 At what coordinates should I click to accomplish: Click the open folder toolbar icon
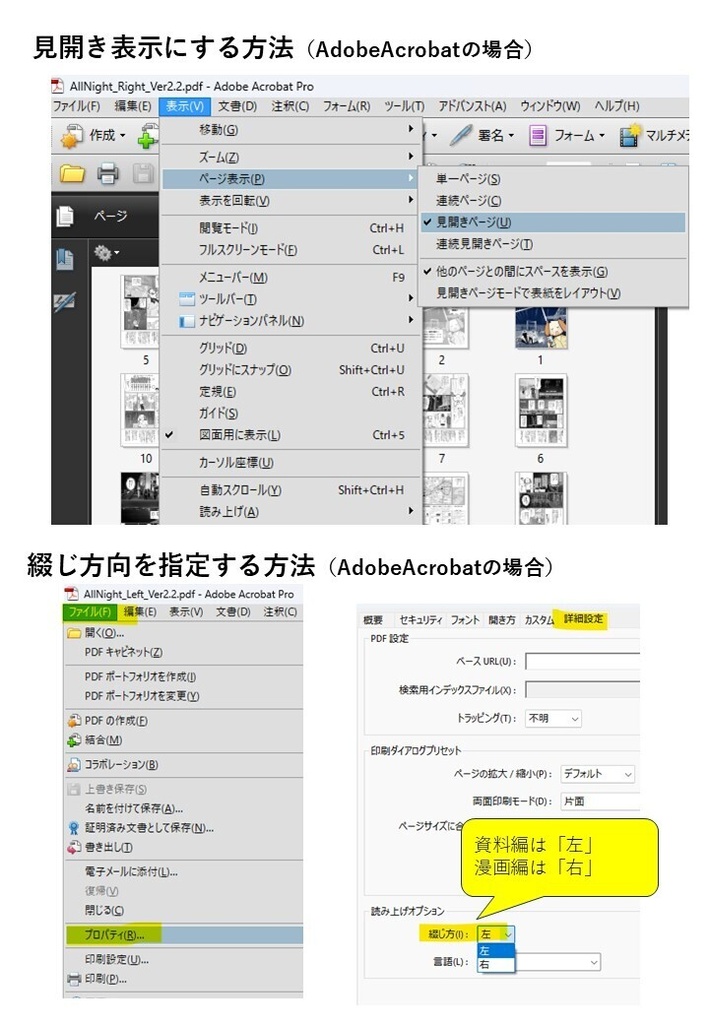pos(72,173)
